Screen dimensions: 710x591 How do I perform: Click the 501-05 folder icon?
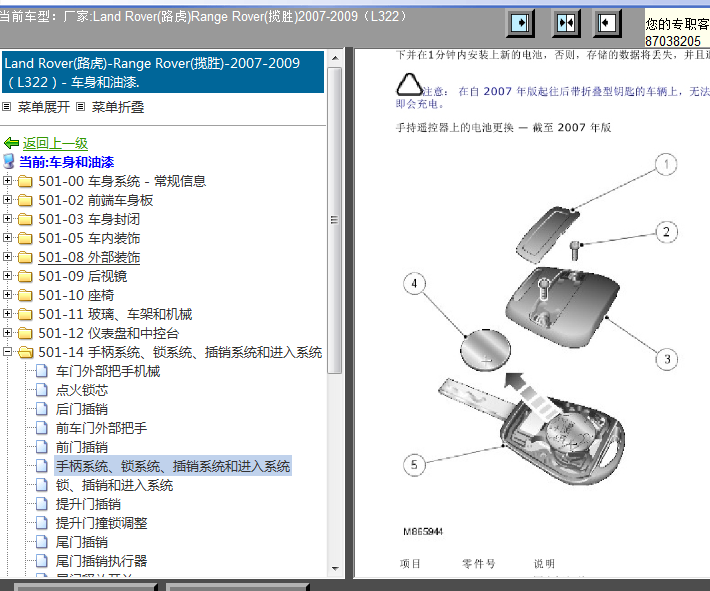(25, 238)
